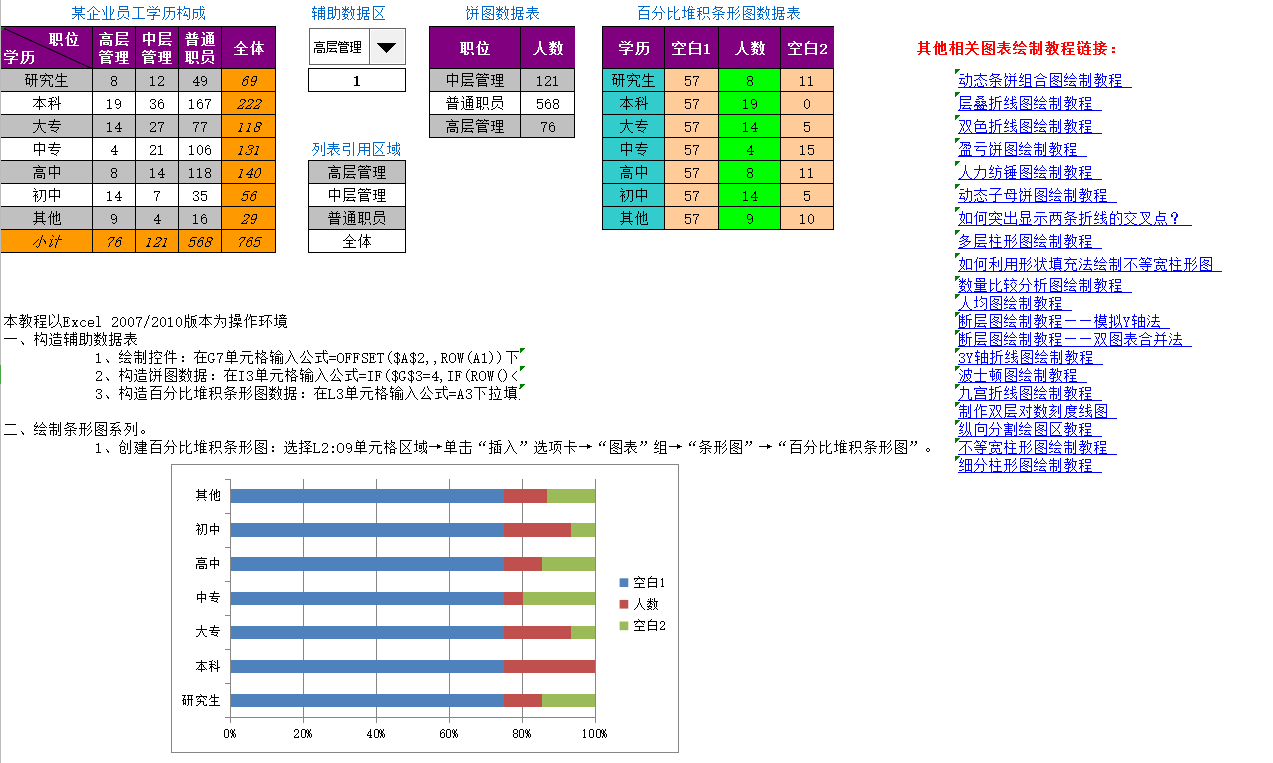This screenshot has width=1273, height=763.
Task: Select the blue 空白1 bar segment for 其他 in chart
Action: [x=367, y=496]
